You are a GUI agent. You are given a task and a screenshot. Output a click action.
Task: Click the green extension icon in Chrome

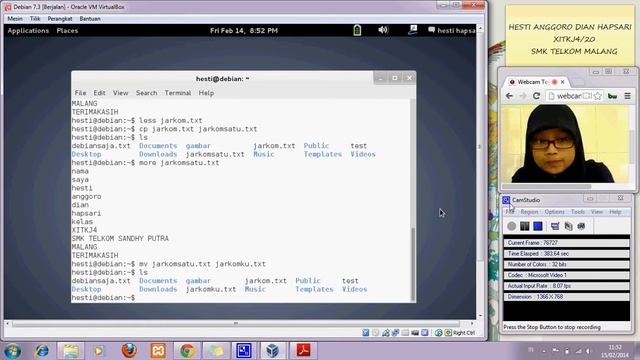pos(612,96)
